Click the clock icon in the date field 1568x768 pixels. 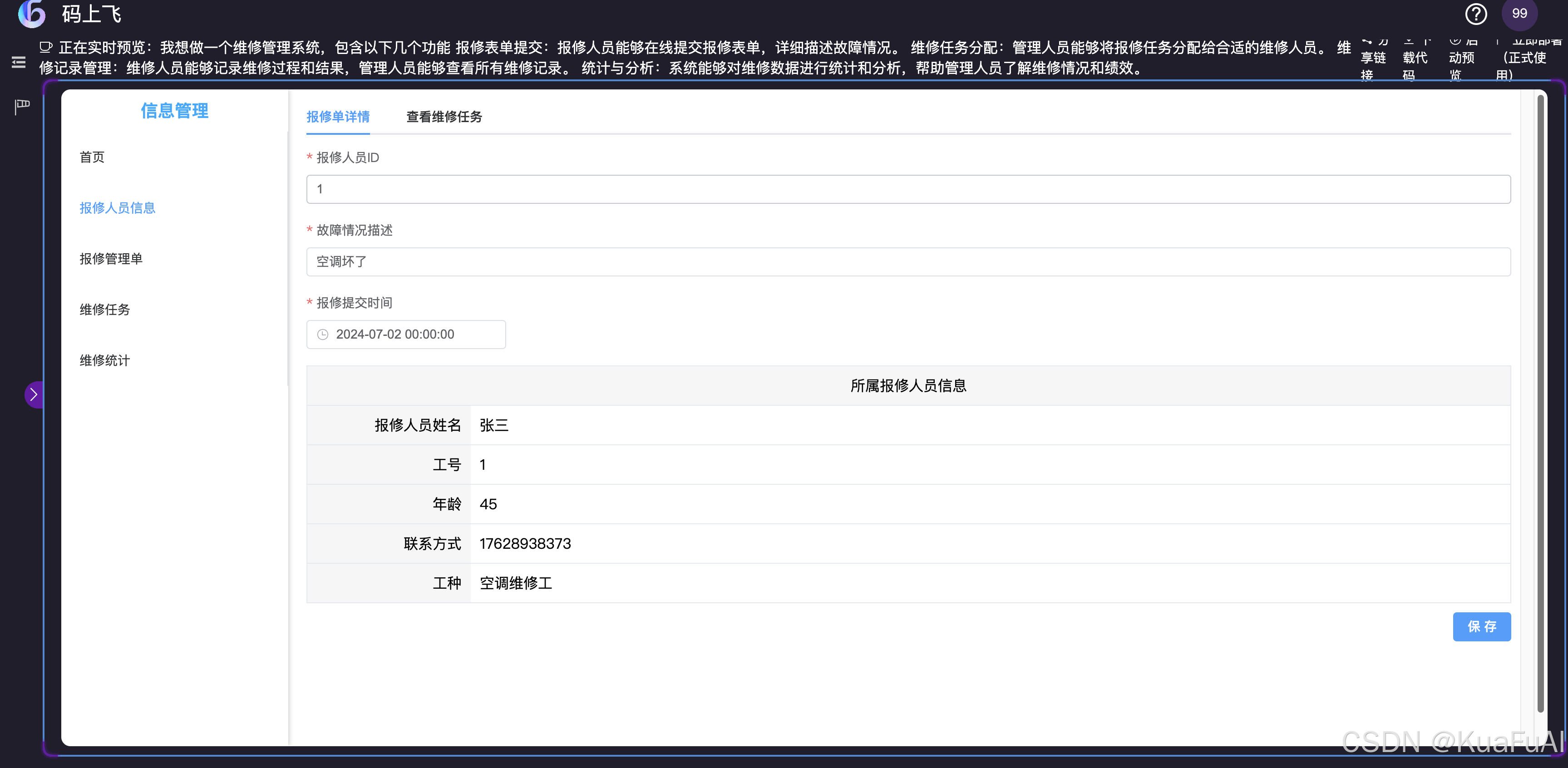323,335
